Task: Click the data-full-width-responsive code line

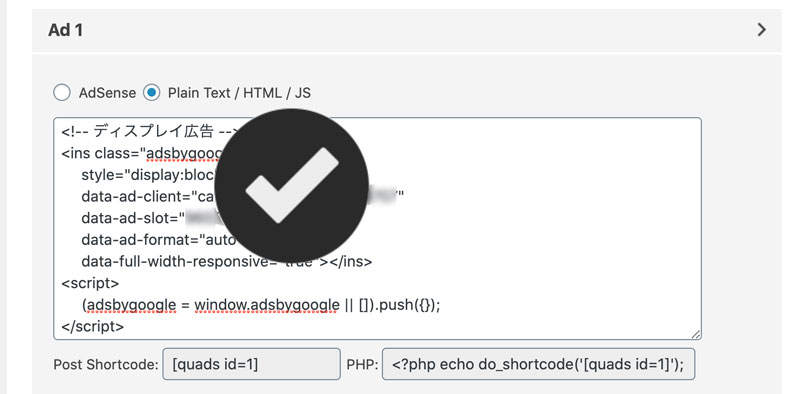Action: tap(227, 261)
